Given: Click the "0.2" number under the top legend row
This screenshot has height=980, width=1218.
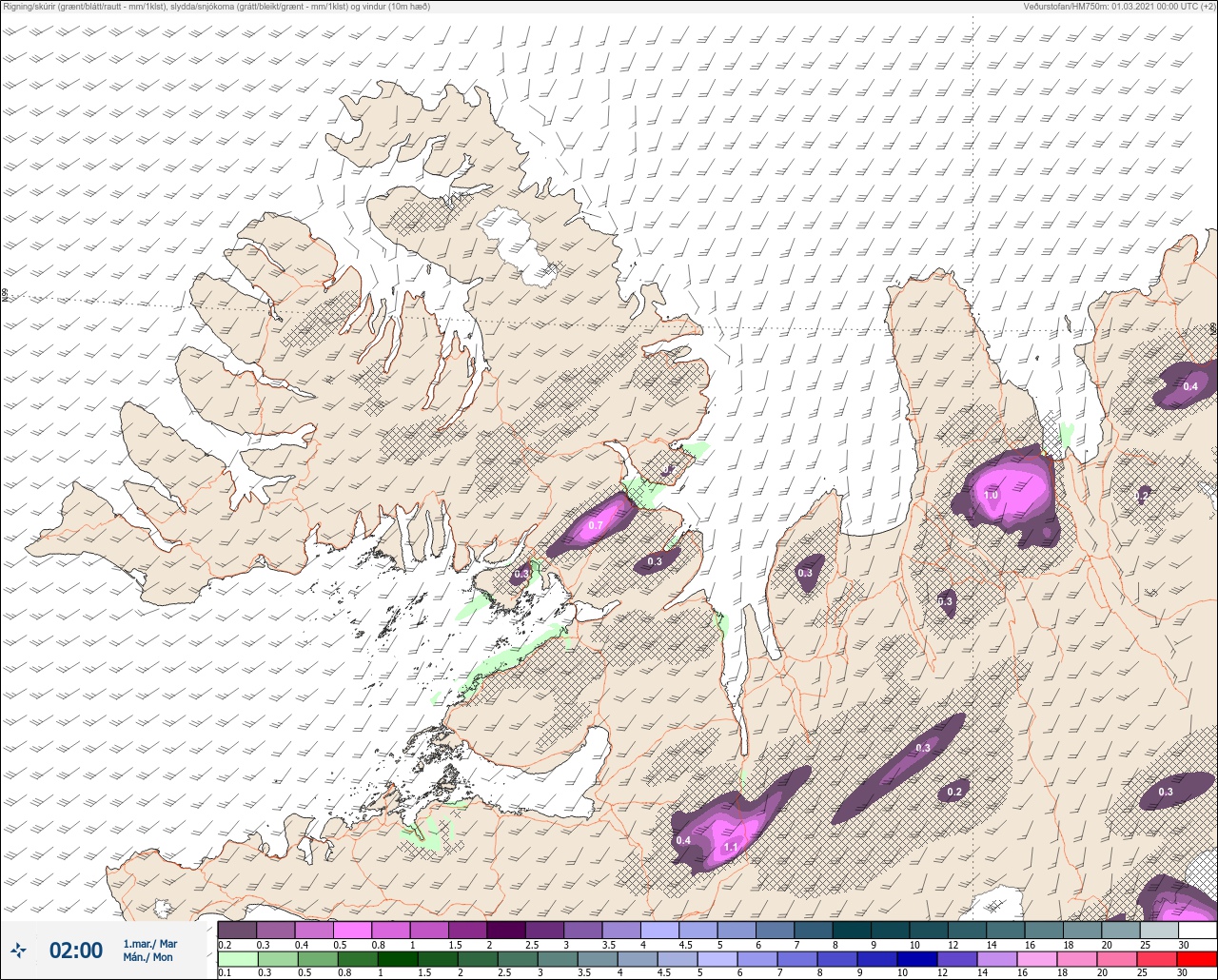Looking at the screenshot, I should pos(226,945).
